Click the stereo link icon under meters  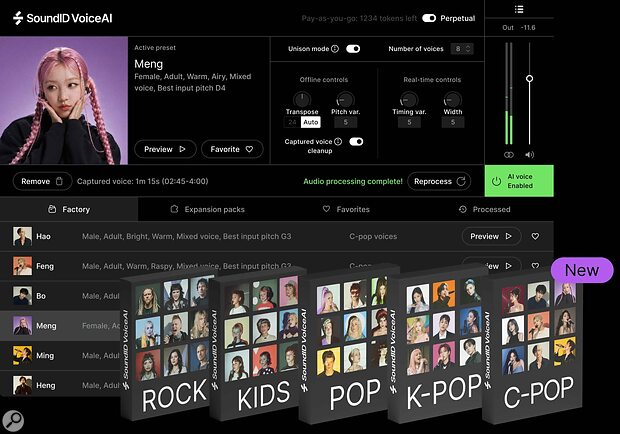(x=509, y=155)
